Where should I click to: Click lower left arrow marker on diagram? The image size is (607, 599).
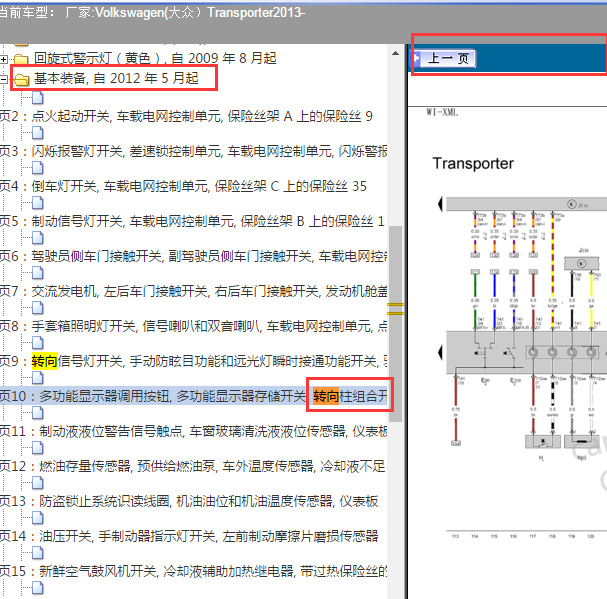[x=440, y=352]
